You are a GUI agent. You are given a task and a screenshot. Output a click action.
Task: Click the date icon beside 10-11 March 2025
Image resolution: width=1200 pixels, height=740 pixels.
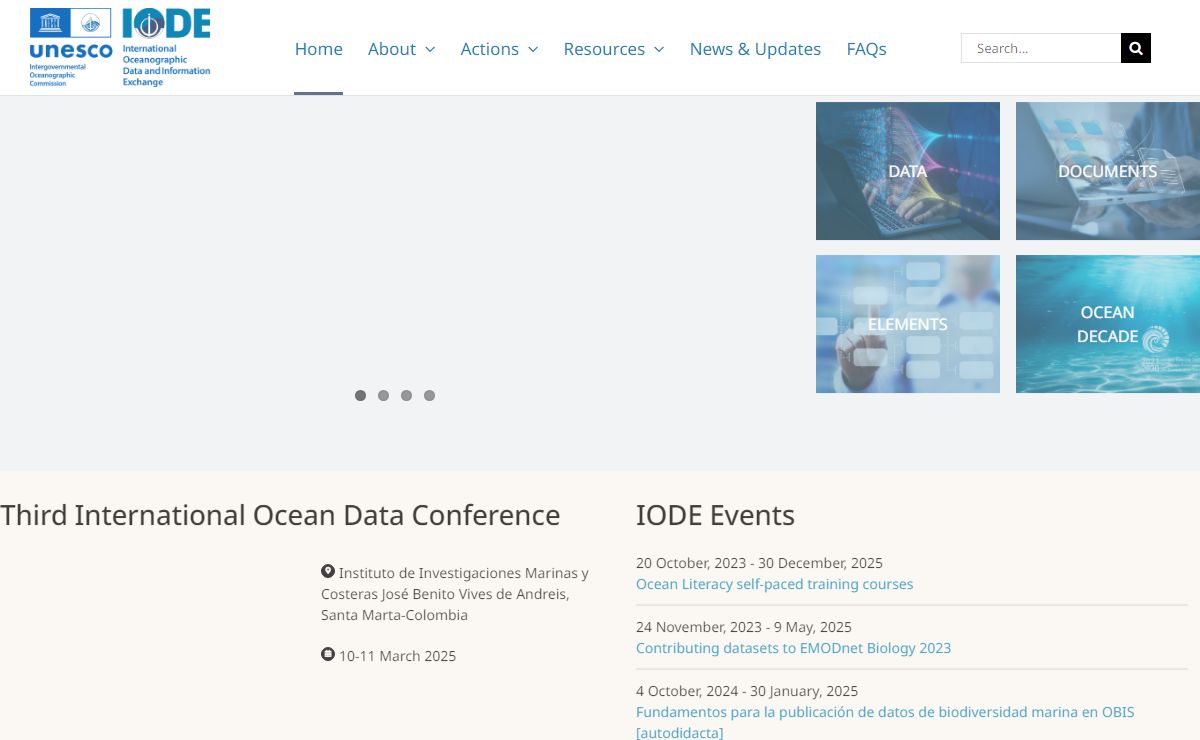328,654
